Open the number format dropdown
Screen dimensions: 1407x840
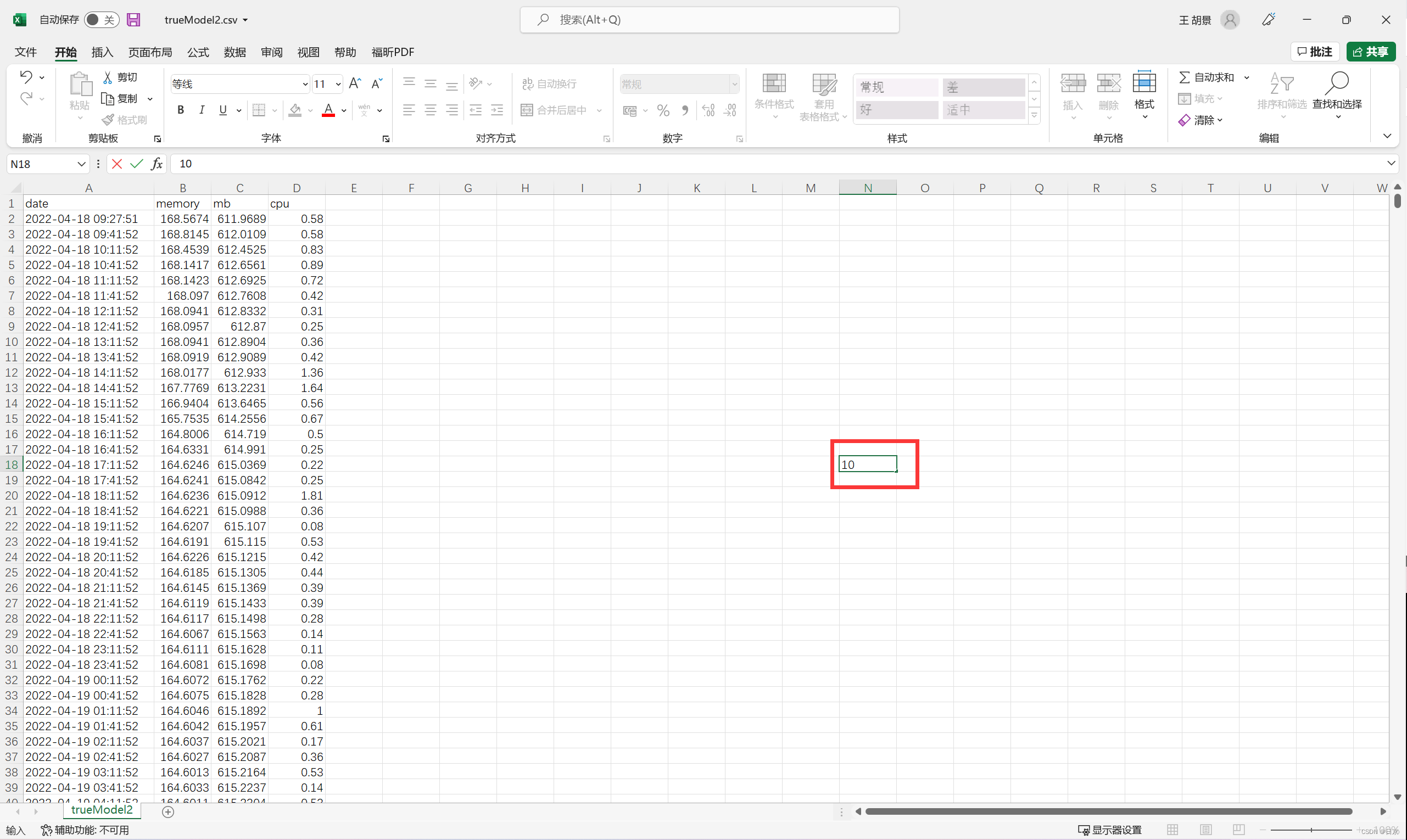(x=734, y=84)
